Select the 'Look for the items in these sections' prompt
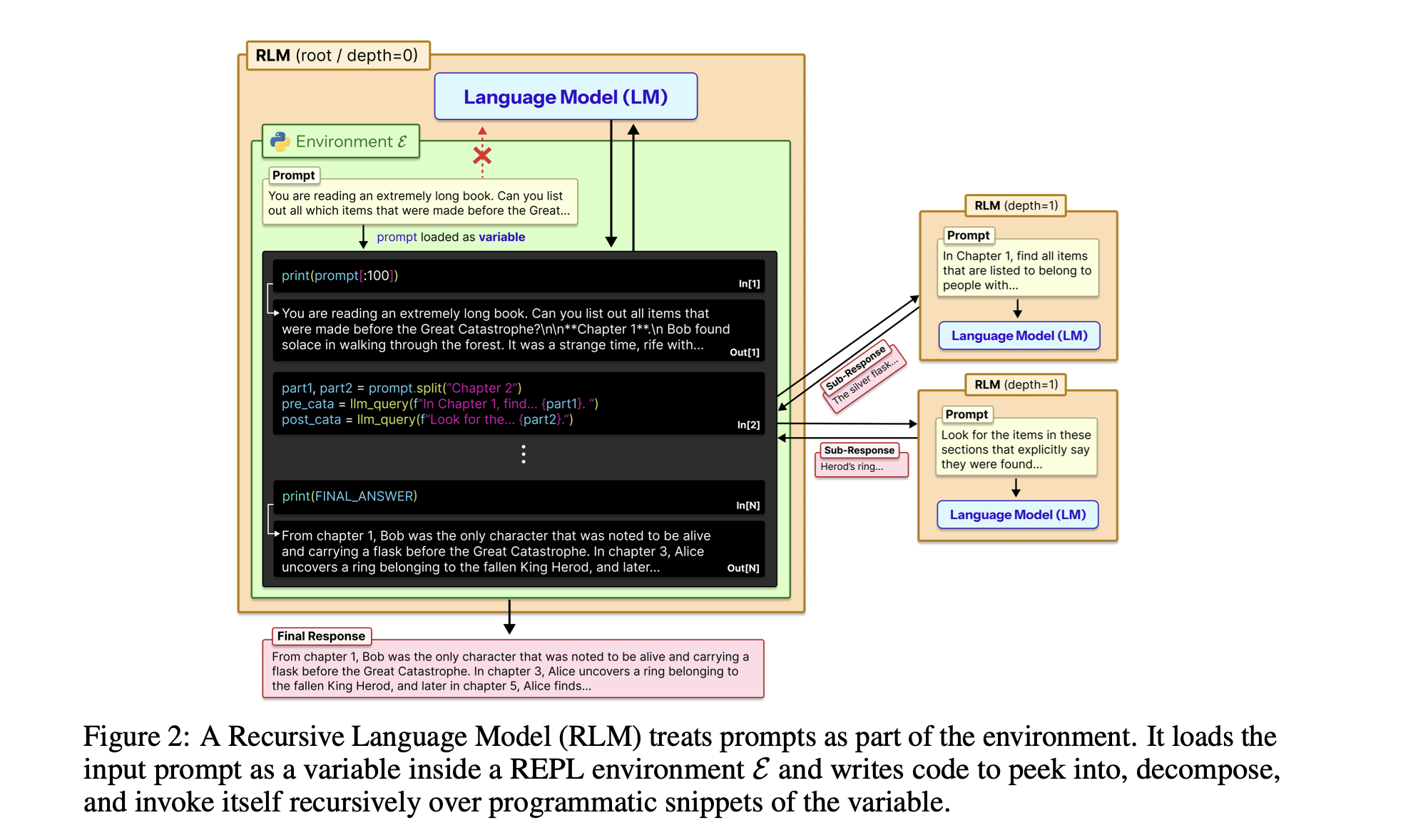 point(1016,448)
